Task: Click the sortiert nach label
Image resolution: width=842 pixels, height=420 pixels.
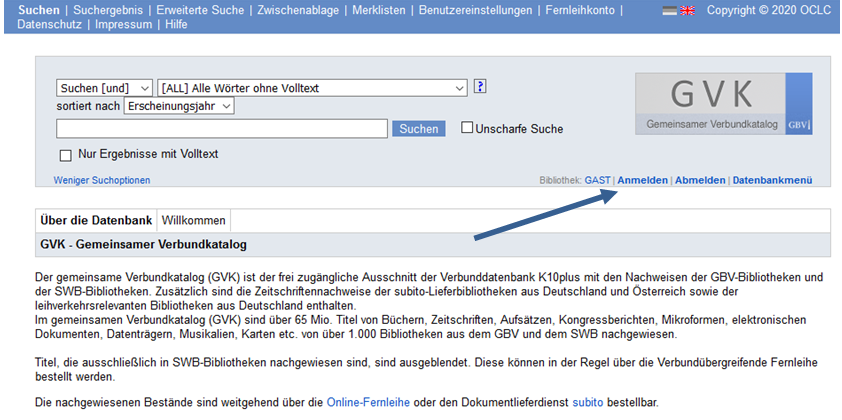Action: pos(88,106)
